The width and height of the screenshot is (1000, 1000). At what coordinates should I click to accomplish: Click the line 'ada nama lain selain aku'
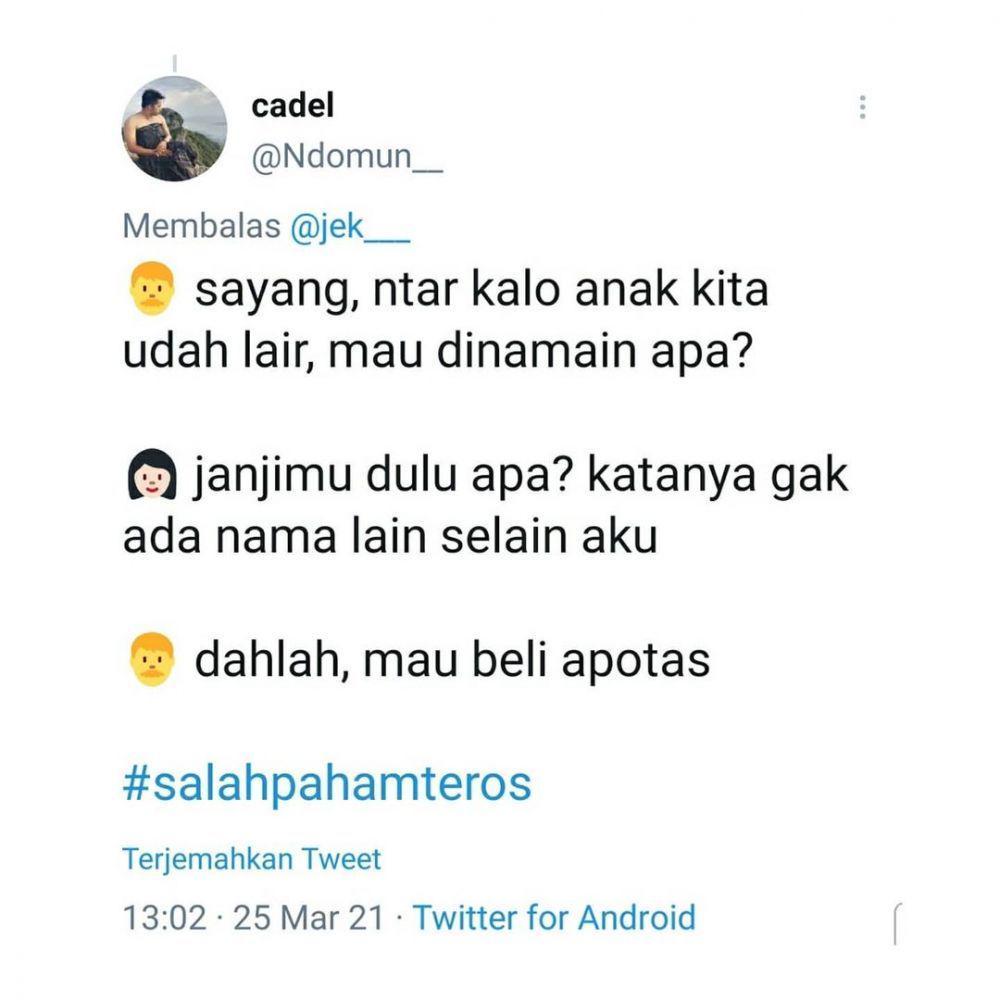(x=390, y=537)
